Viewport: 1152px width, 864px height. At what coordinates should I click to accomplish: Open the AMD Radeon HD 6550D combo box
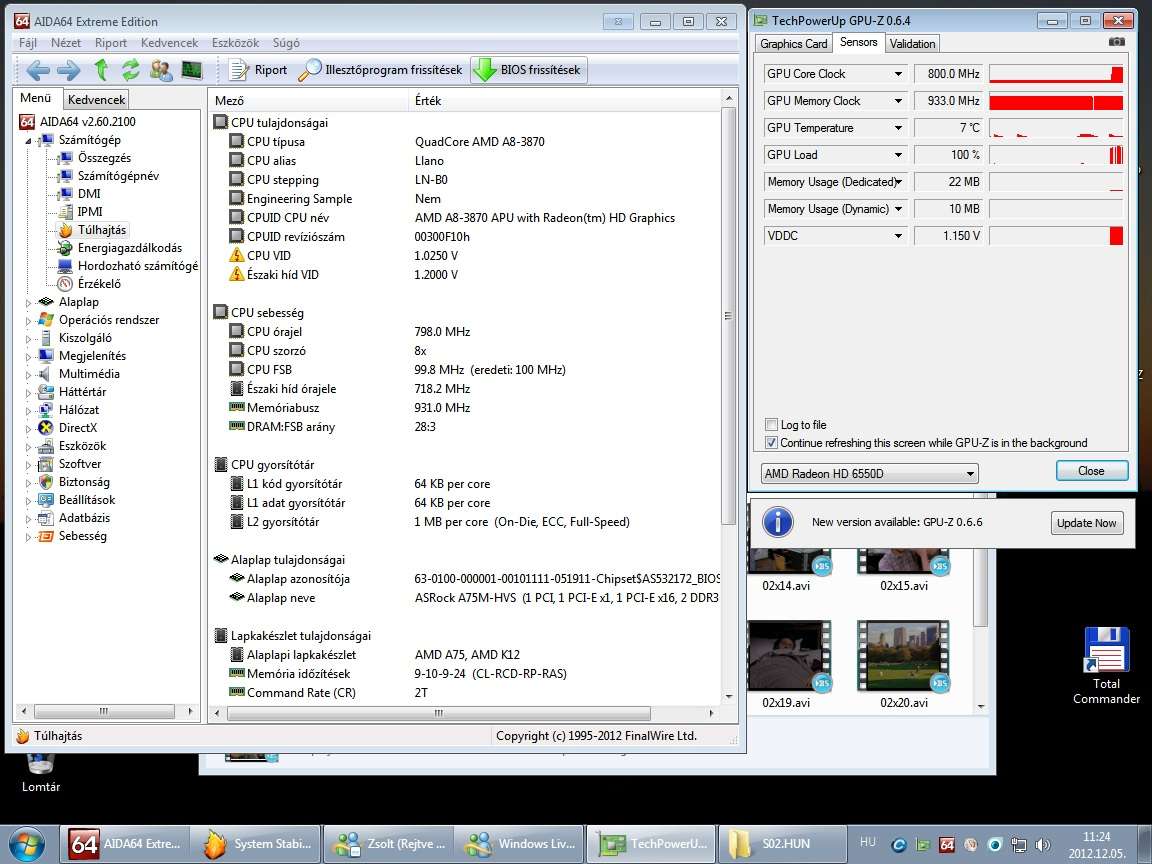coord(869,474)
